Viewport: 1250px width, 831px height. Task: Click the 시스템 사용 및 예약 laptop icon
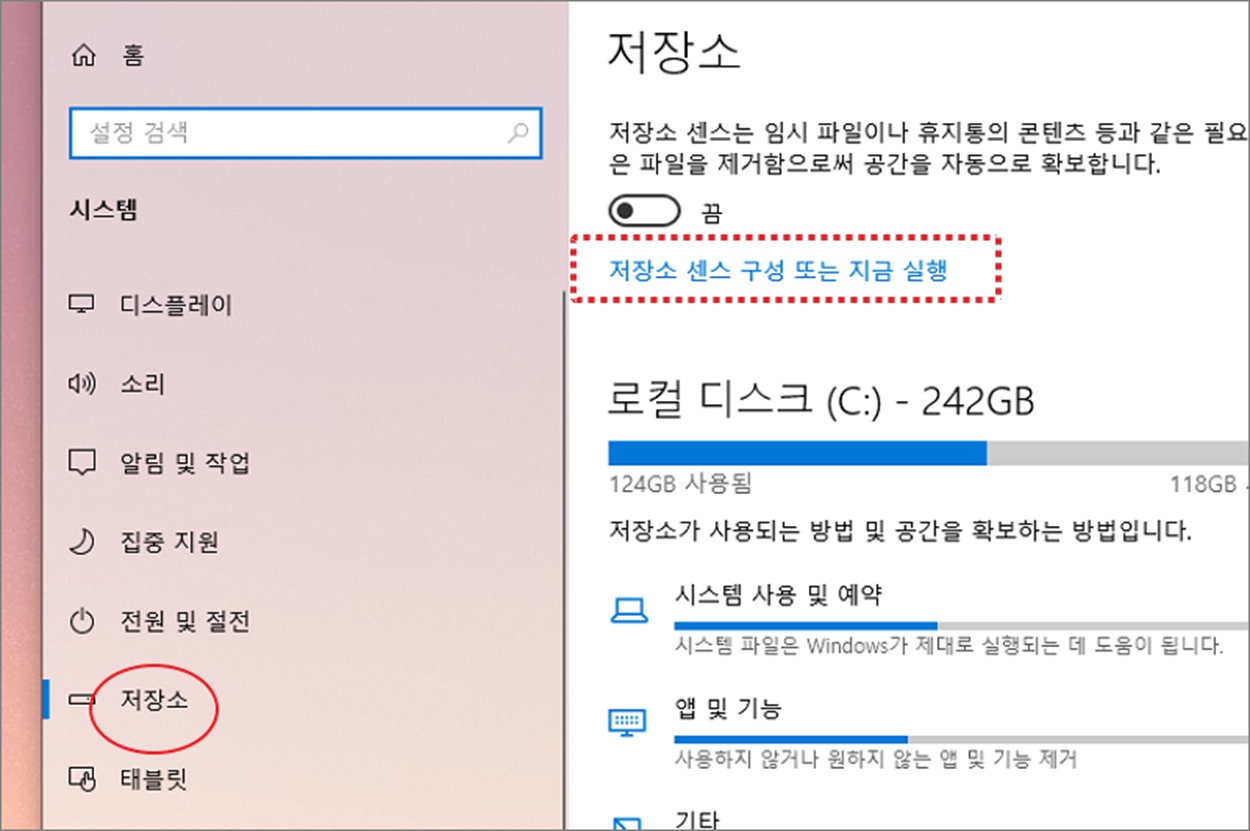coord(628,610)
